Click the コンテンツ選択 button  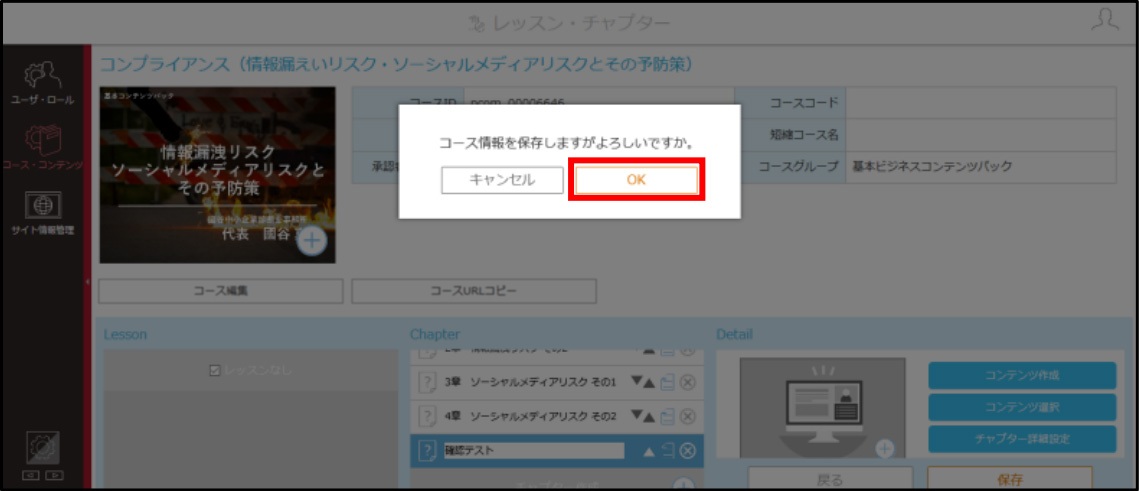[x=1022, y=407]
